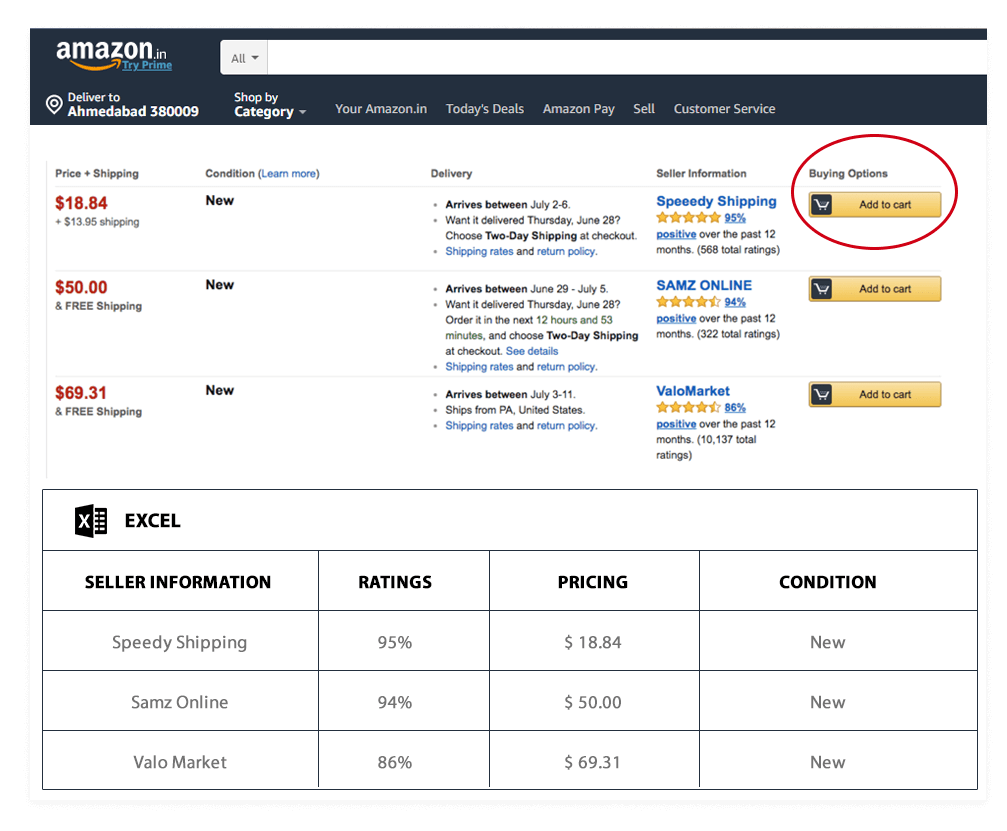Viewport: 1007px width, 831px height.
Task: Add the ValoMarket offer to cart
Action: 874,394
